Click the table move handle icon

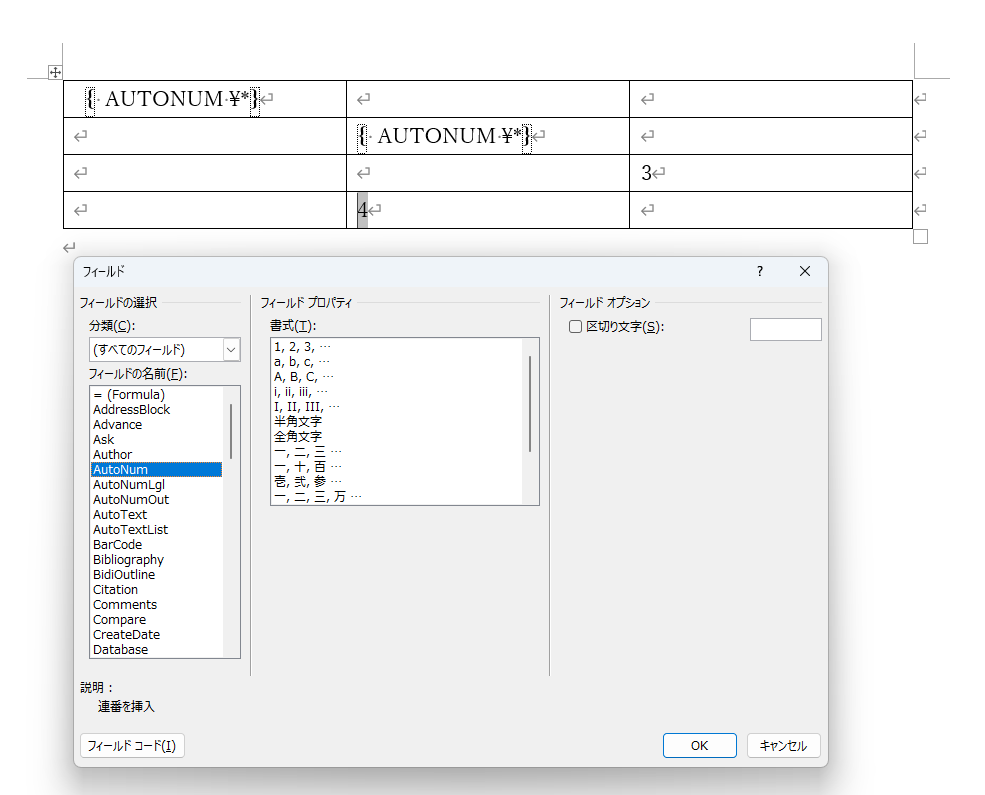click(x=56, y=72)
